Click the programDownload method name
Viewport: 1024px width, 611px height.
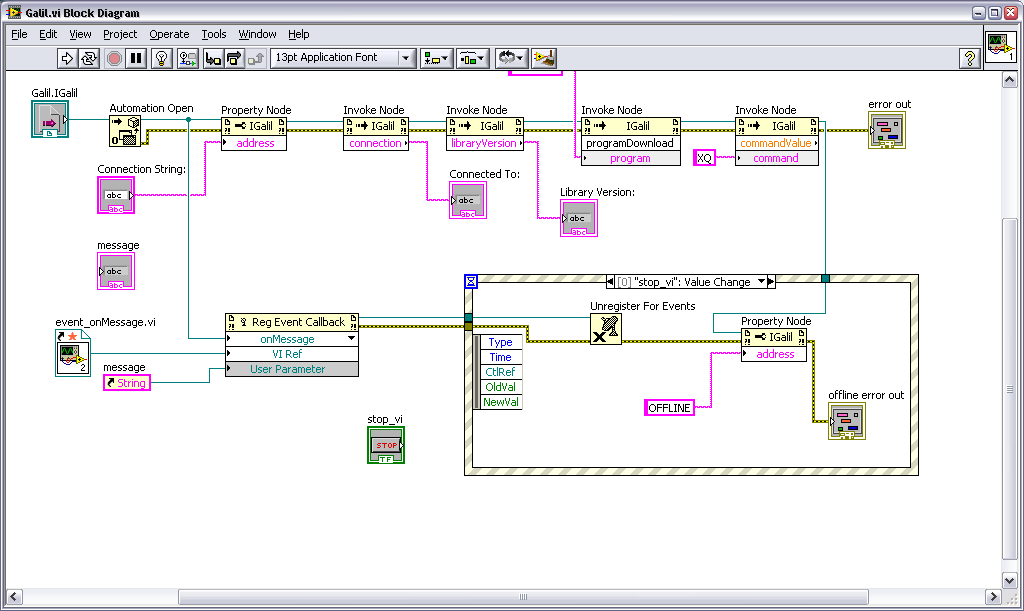pos(630,143)
